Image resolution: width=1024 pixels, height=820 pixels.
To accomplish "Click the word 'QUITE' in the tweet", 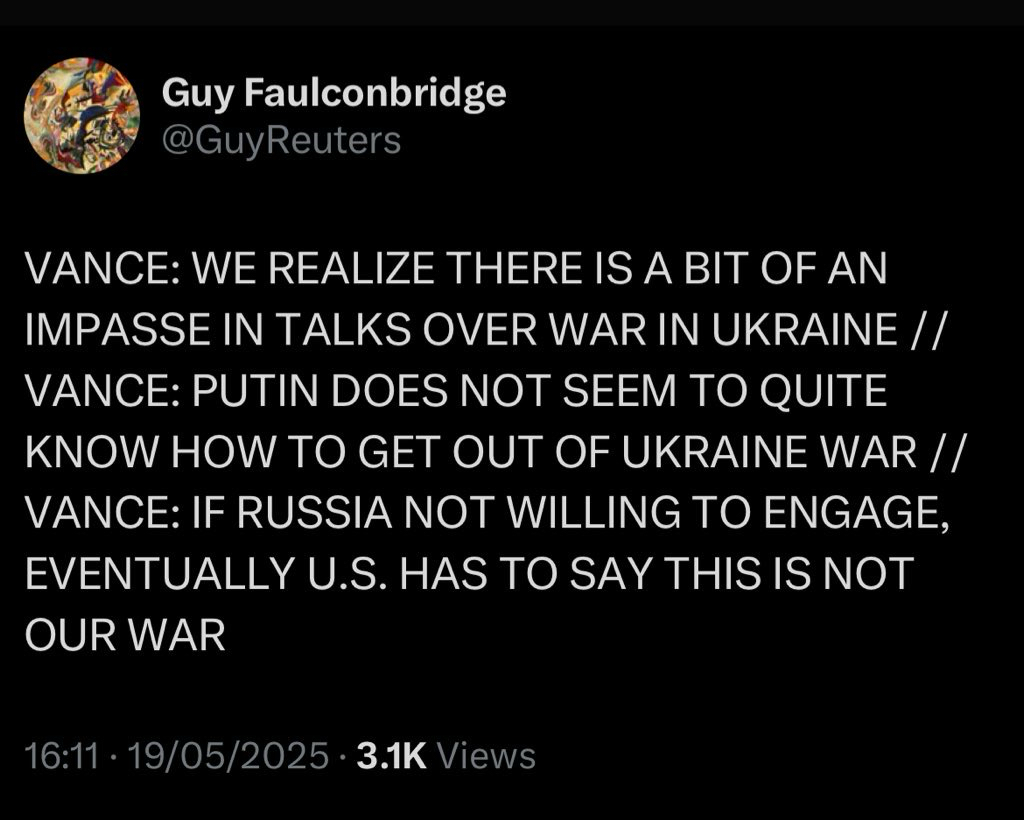I will (836, 392).
